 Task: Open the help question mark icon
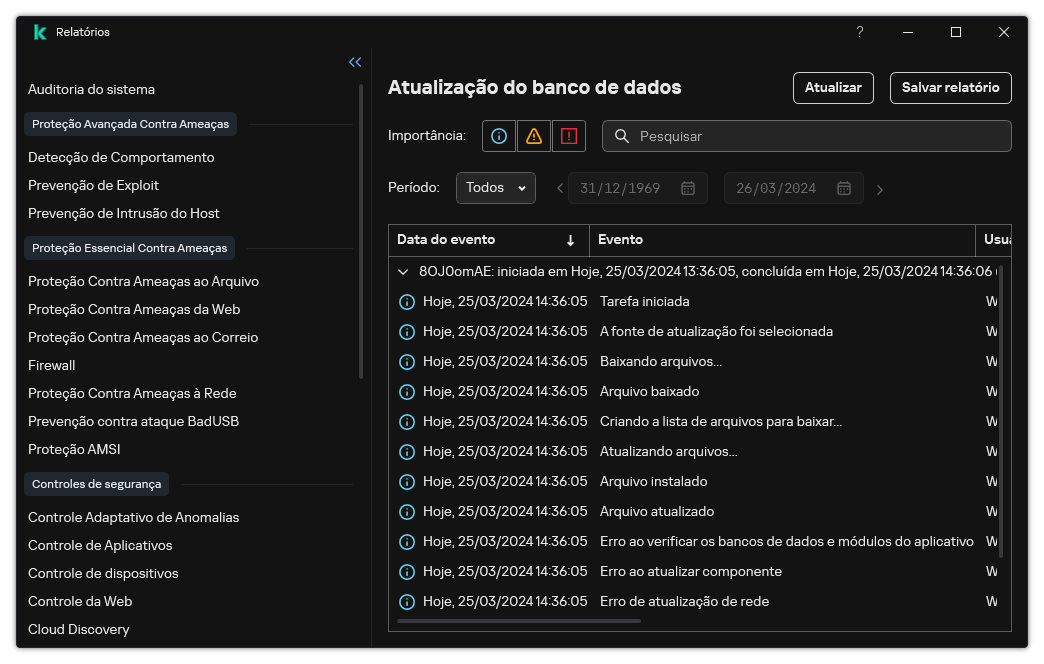859,32
